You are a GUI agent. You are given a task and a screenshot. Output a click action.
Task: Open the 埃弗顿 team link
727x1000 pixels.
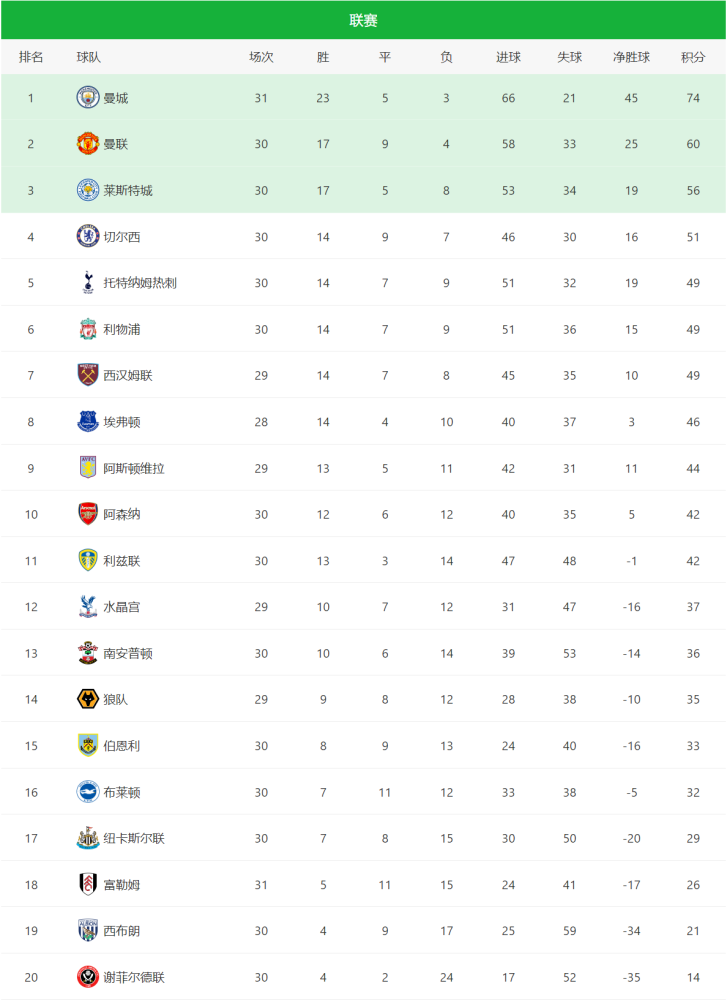pyautogui.click(x=122, y=422)
